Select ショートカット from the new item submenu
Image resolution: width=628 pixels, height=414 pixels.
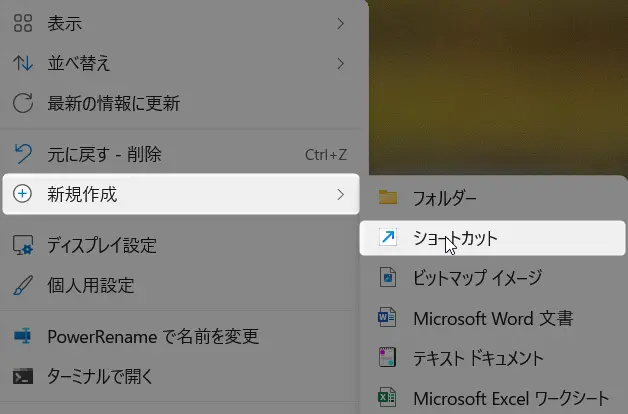[455, 238]
